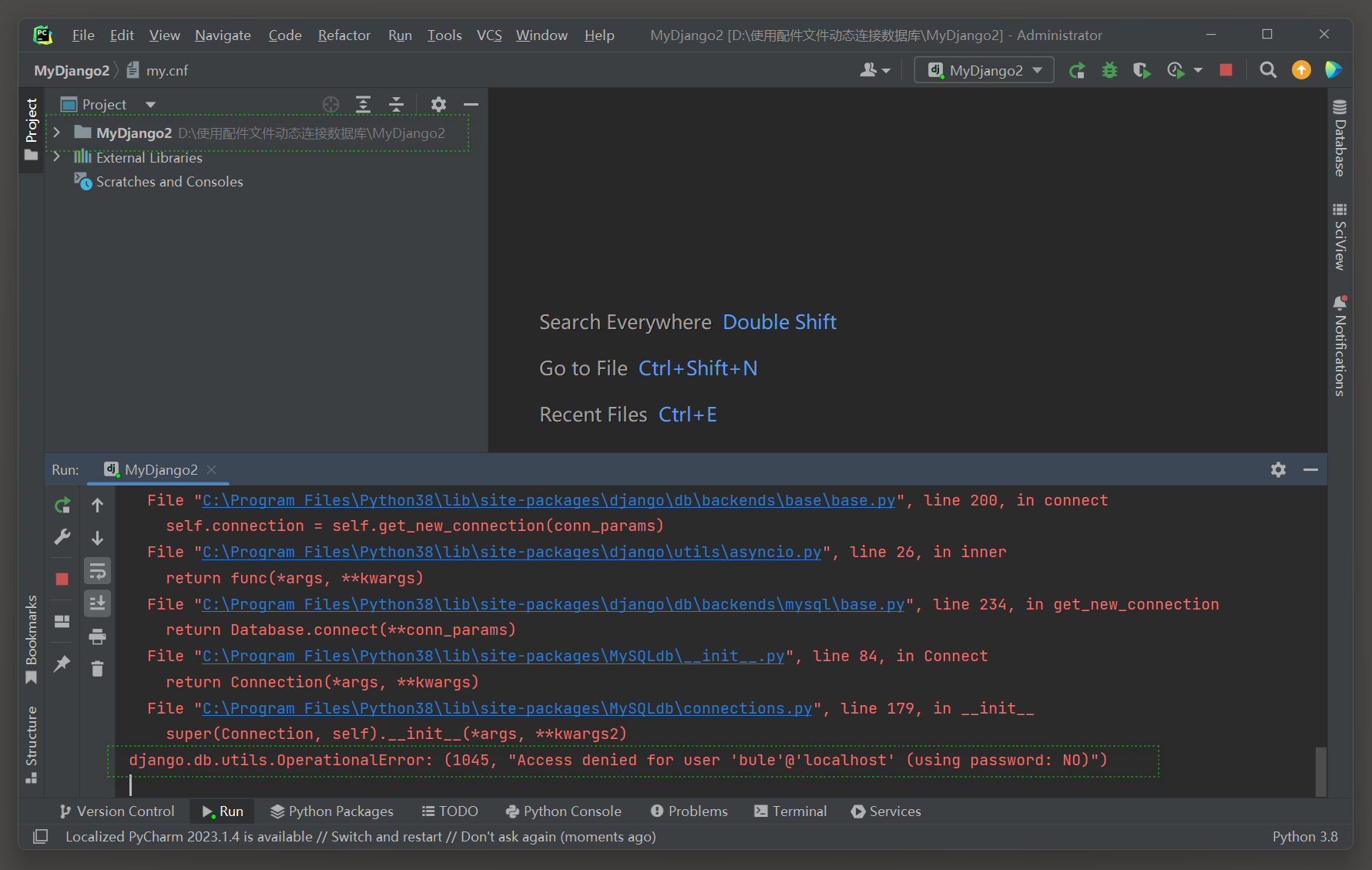Toggle tool window bars status icon

pyautogui.click(x=40, y=836)
